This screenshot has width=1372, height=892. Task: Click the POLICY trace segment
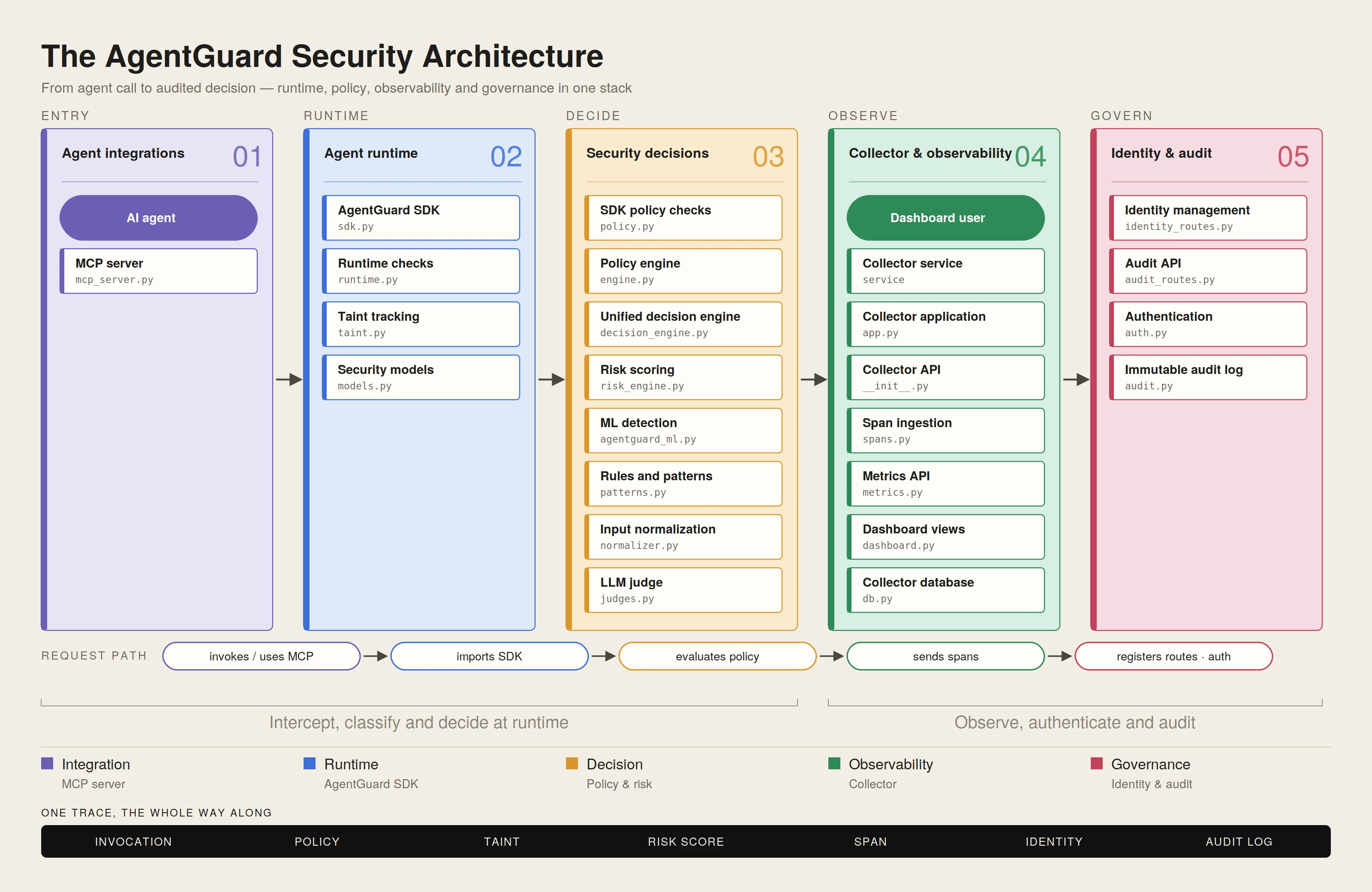point(317,841)
